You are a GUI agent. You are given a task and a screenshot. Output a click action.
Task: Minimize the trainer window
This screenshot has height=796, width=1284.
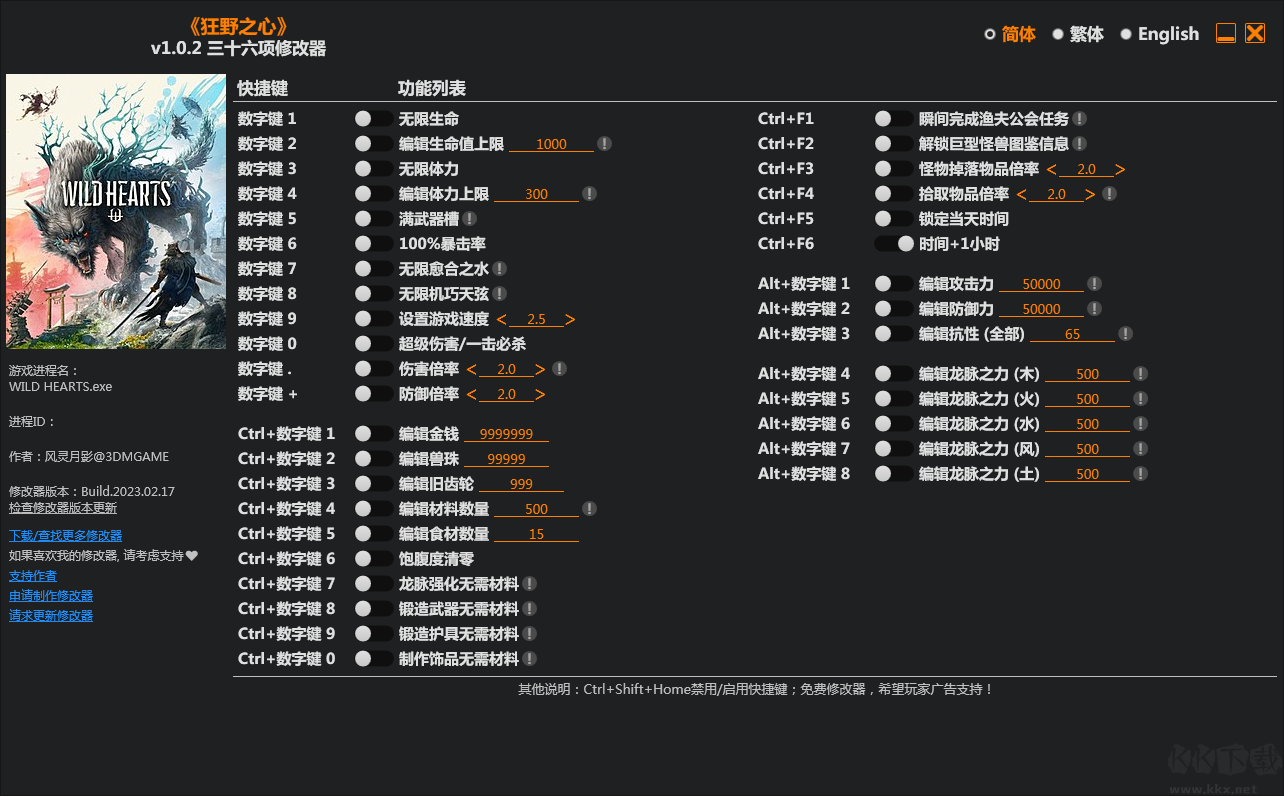[x=1226, y=33]
